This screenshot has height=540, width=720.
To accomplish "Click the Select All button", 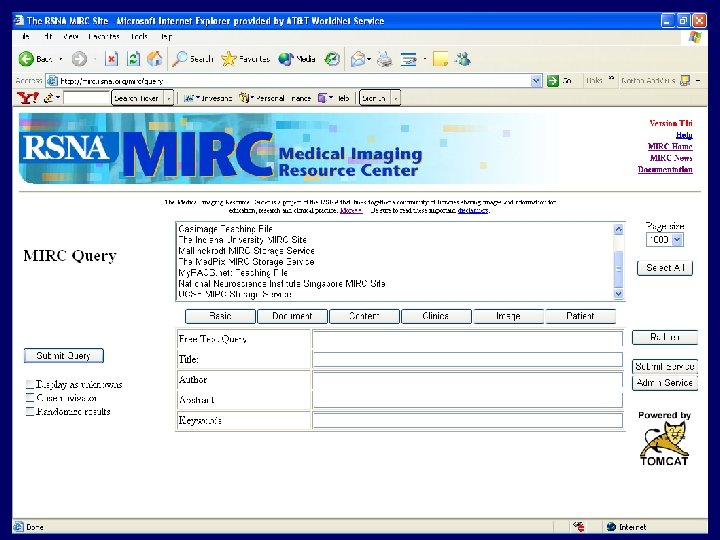I will click(x=664, y=268).
